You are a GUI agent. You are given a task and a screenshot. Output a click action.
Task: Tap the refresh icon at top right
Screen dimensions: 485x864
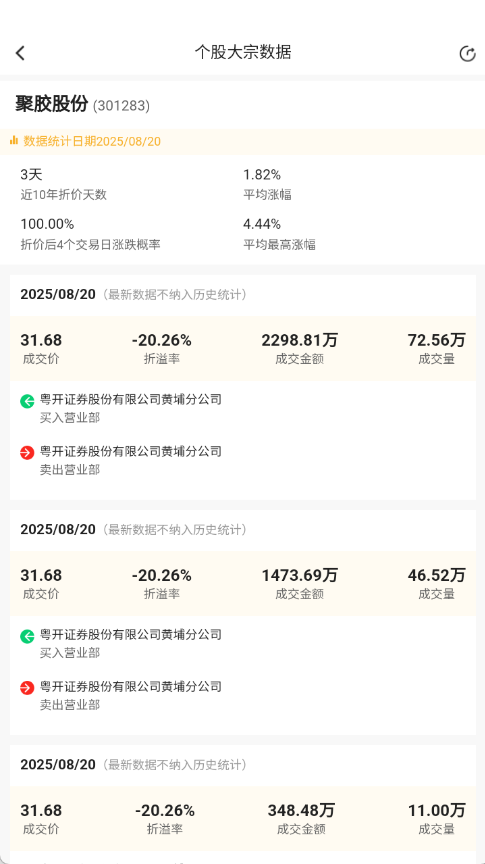(467, 53)
